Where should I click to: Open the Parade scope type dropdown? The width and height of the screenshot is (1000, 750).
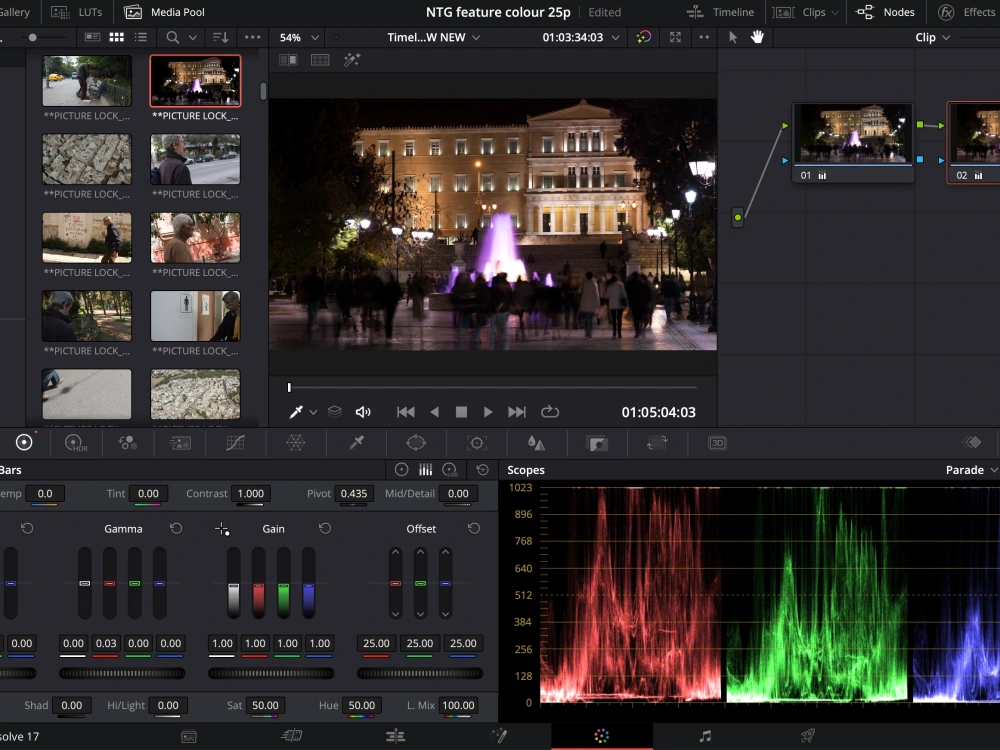tap(968, 470)
